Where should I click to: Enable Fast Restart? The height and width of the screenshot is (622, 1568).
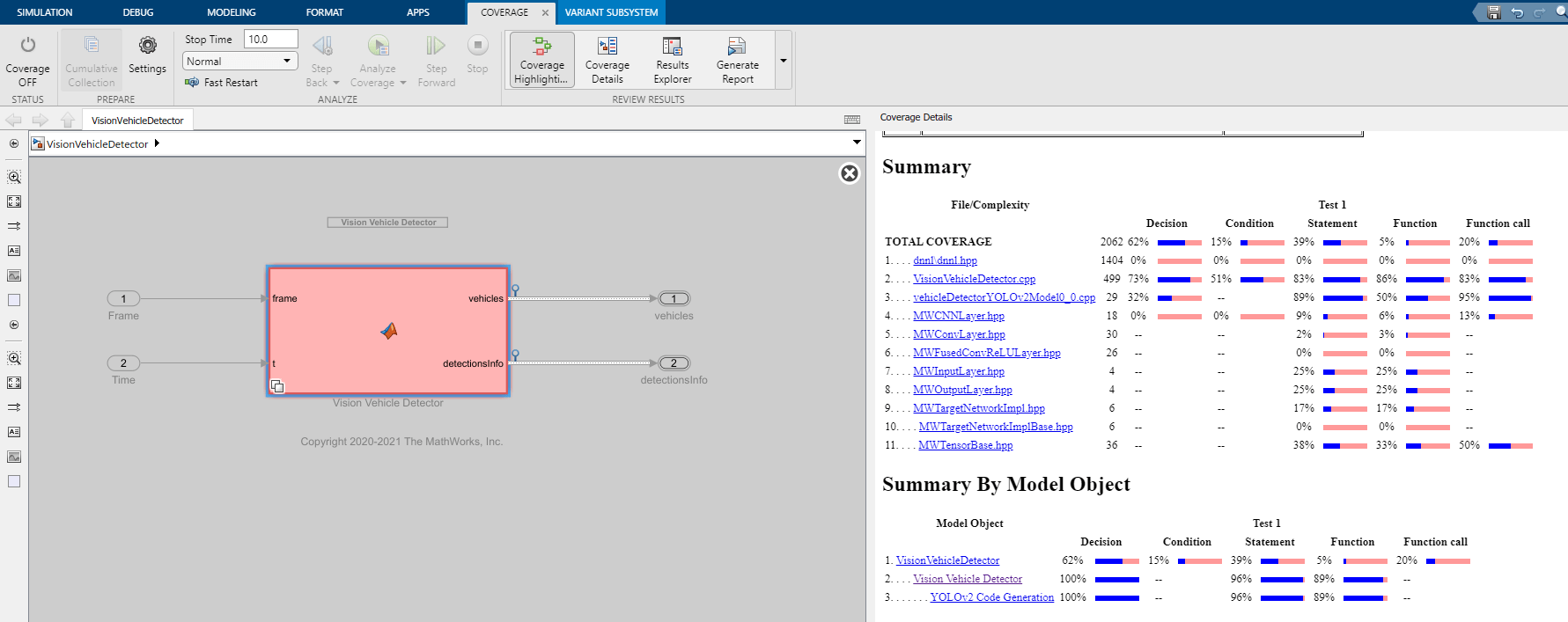(221, 83)
